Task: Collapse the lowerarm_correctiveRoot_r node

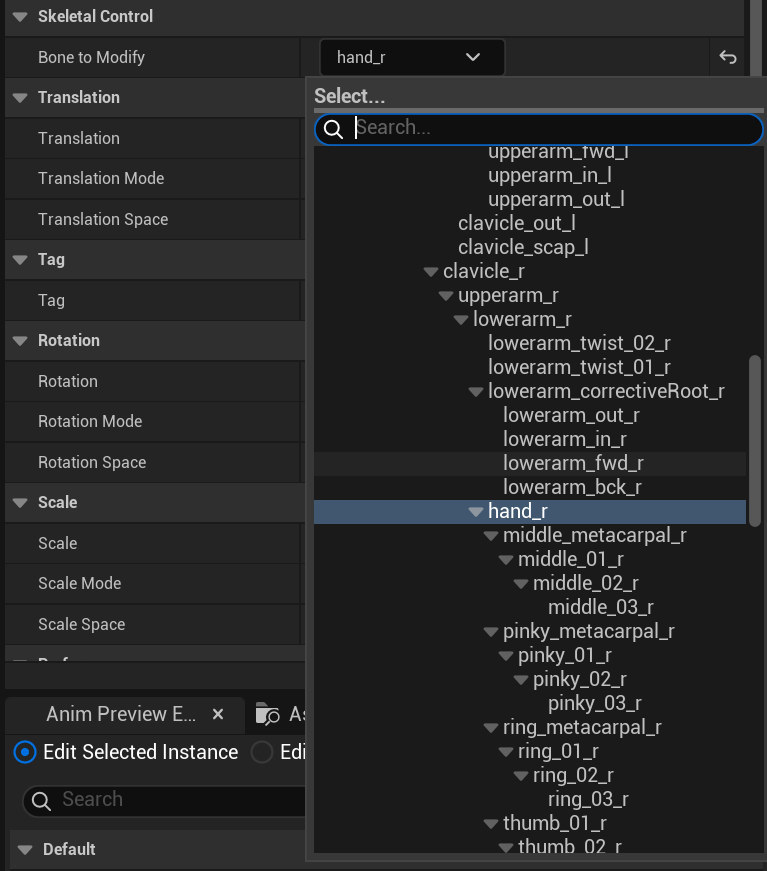Action: (x=475, y=392)
